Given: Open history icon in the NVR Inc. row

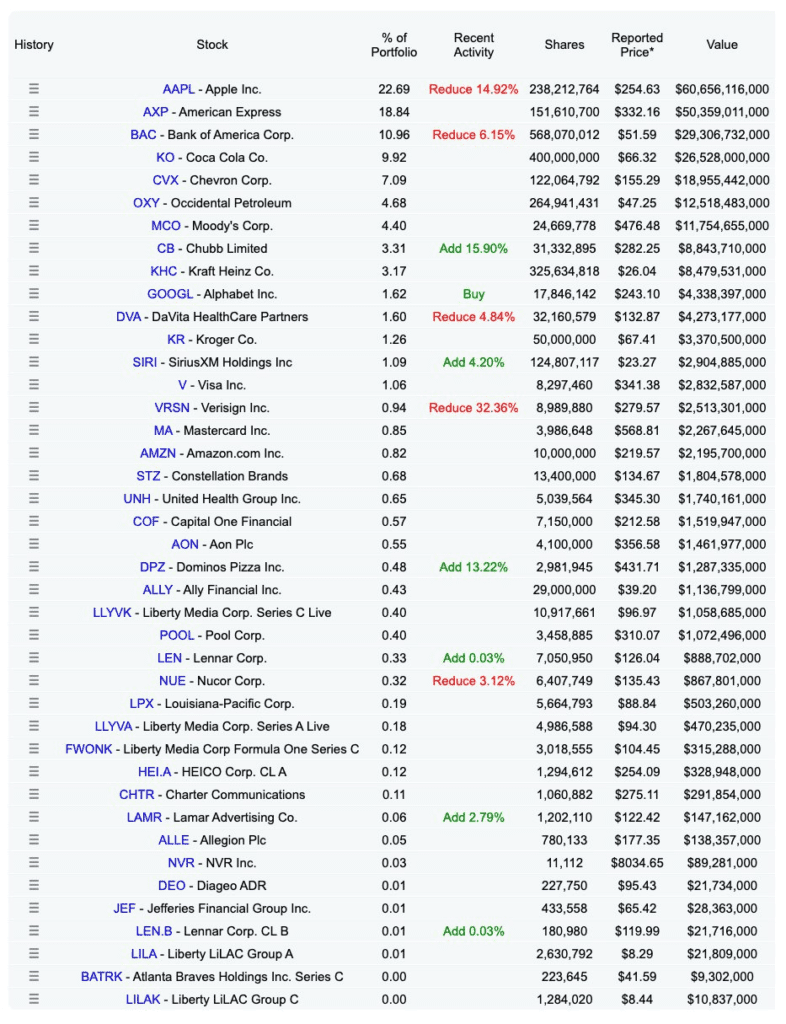Looking at the screenshot, I should 34,863.
